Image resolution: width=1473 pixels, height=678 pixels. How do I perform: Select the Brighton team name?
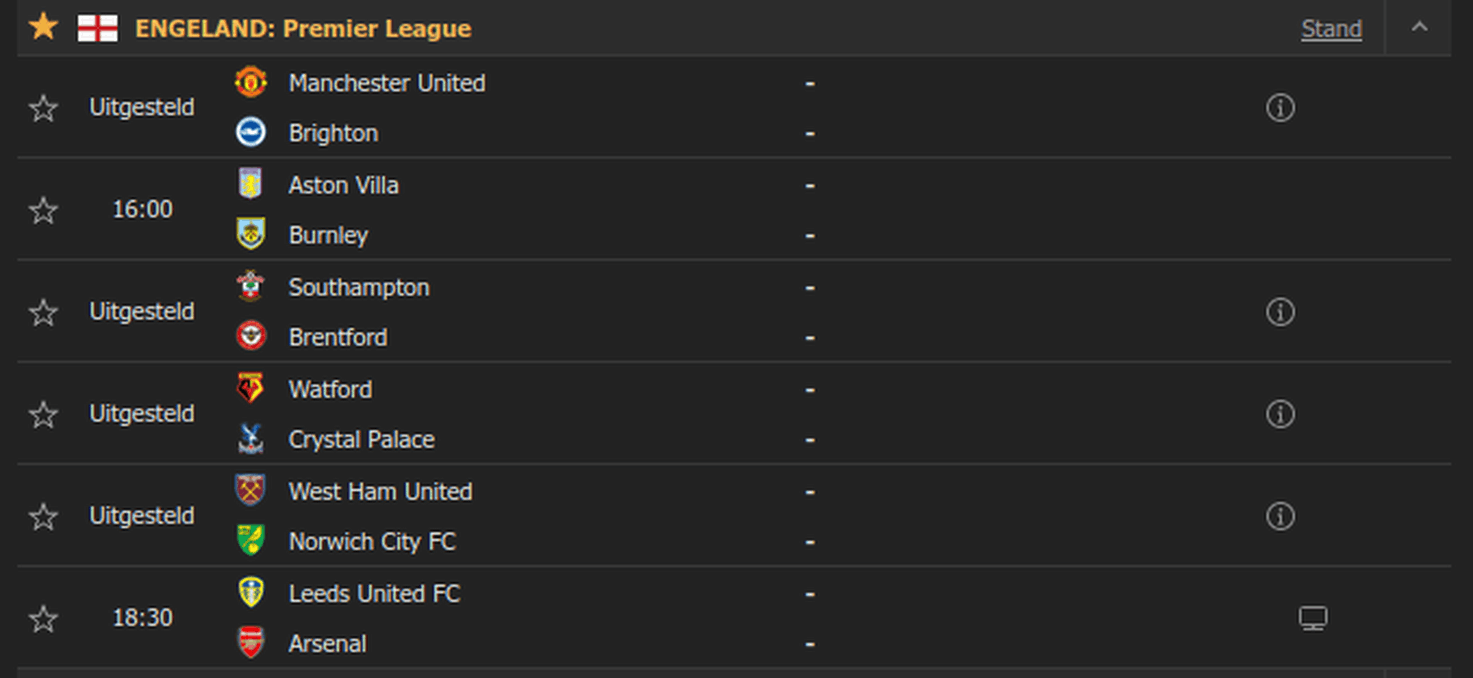(333, 133)
